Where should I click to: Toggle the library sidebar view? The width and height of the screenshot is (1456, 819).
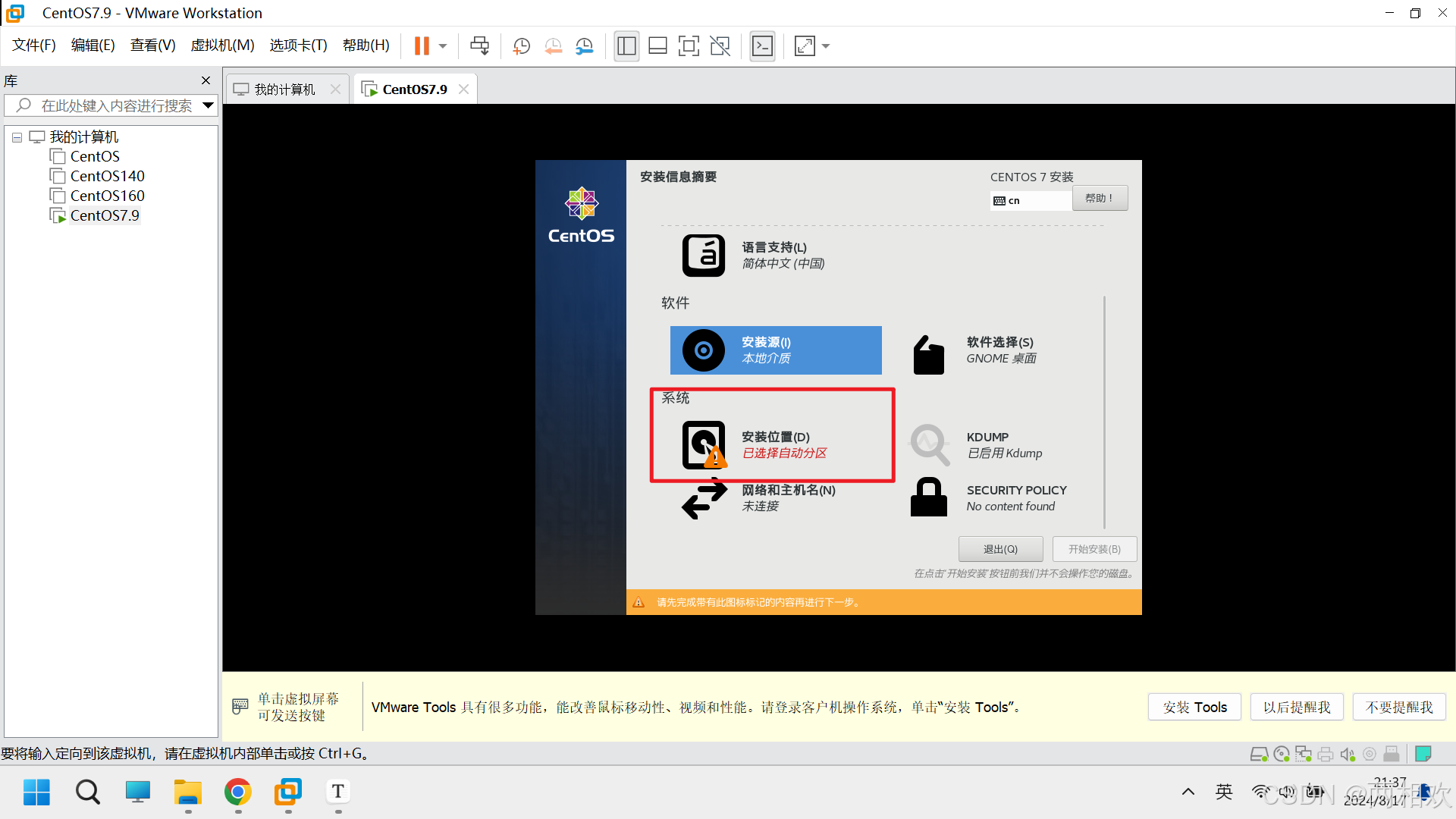click(626, 46)
